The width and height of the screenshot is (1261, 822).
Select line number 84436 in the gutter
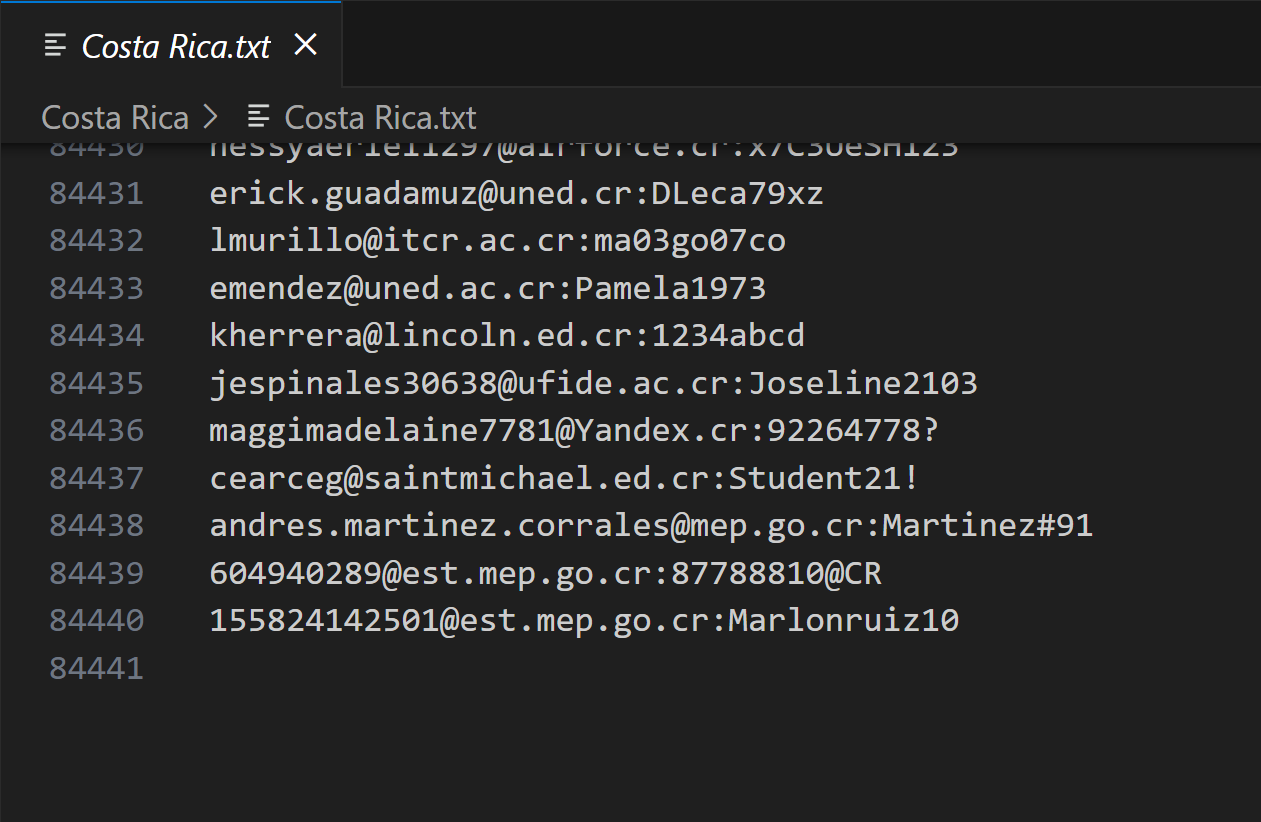click(97, 431)
